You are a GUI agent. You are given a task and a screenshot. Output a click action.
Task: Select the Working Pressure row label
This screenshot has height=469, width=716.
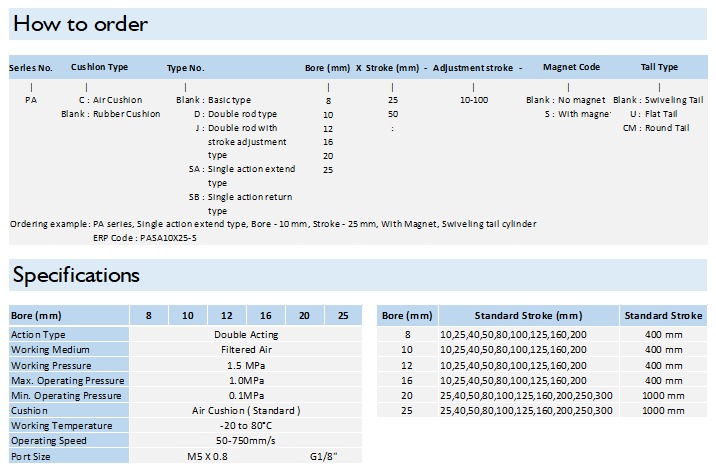[x=51, y=365]
